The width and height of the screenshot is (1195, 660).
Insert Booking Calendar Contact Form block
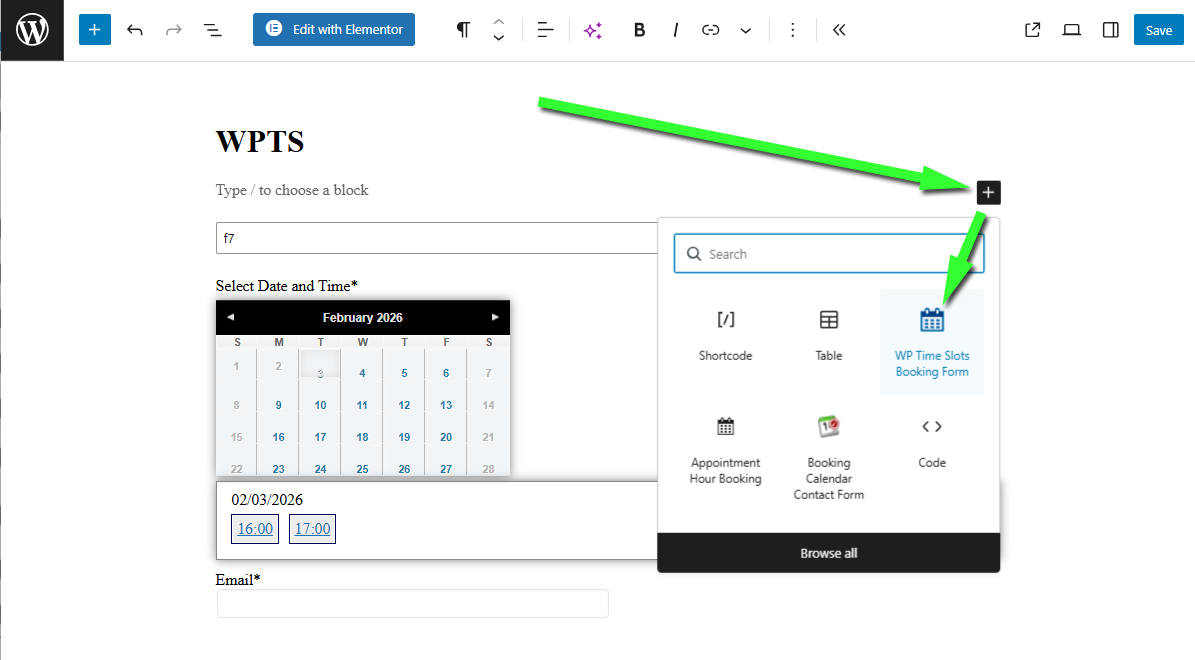pyautogui.click(x=828, y=458)
